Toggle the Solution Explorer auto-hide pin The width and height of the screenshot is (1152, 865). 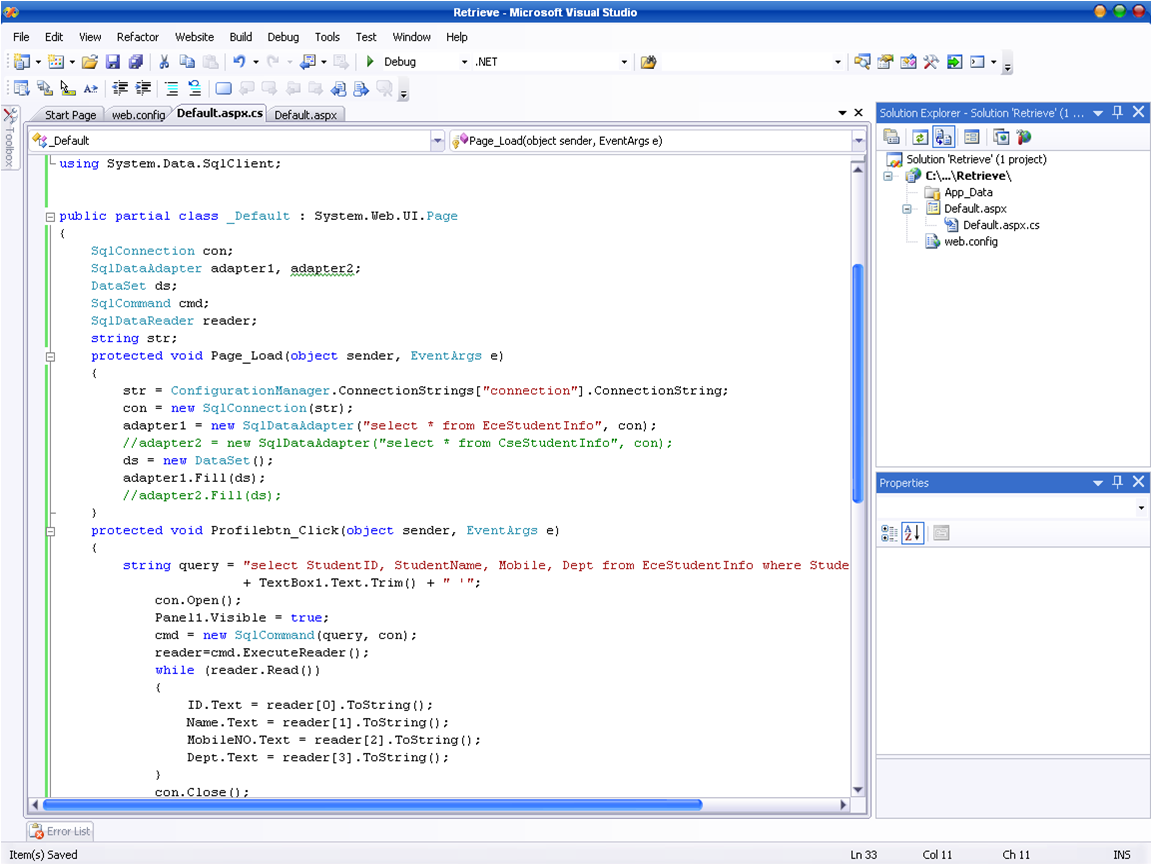click(1117, 112)
